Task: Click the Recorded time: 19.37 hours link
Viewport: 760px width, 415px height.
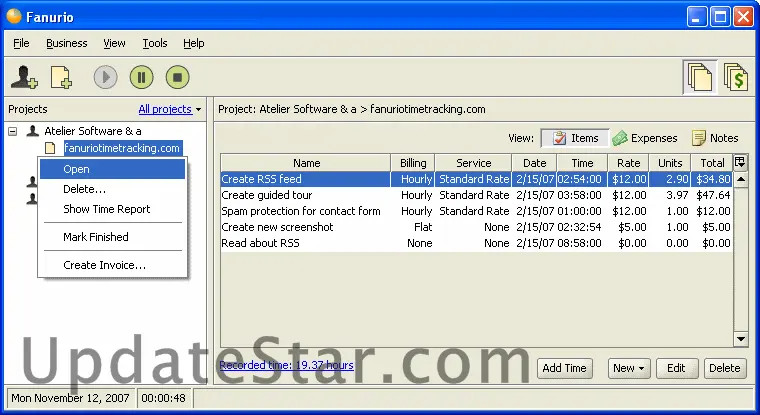Action: click(x=286, y=365)
